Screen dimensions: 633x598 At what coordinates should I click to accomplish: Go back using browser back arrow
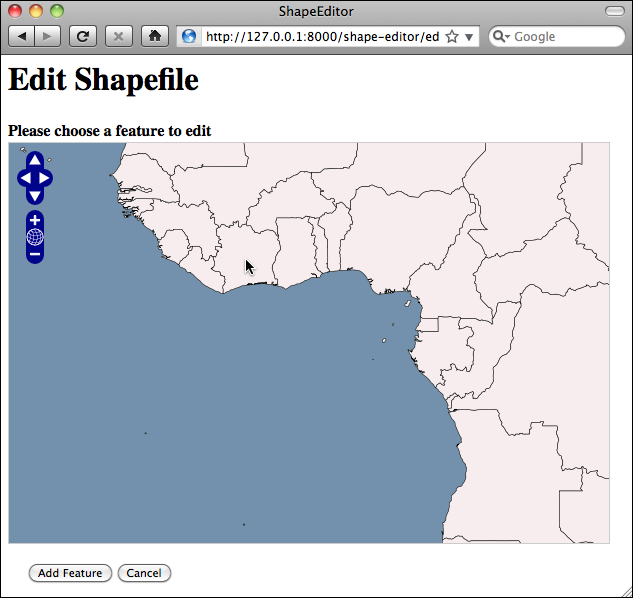coord(21,37)
